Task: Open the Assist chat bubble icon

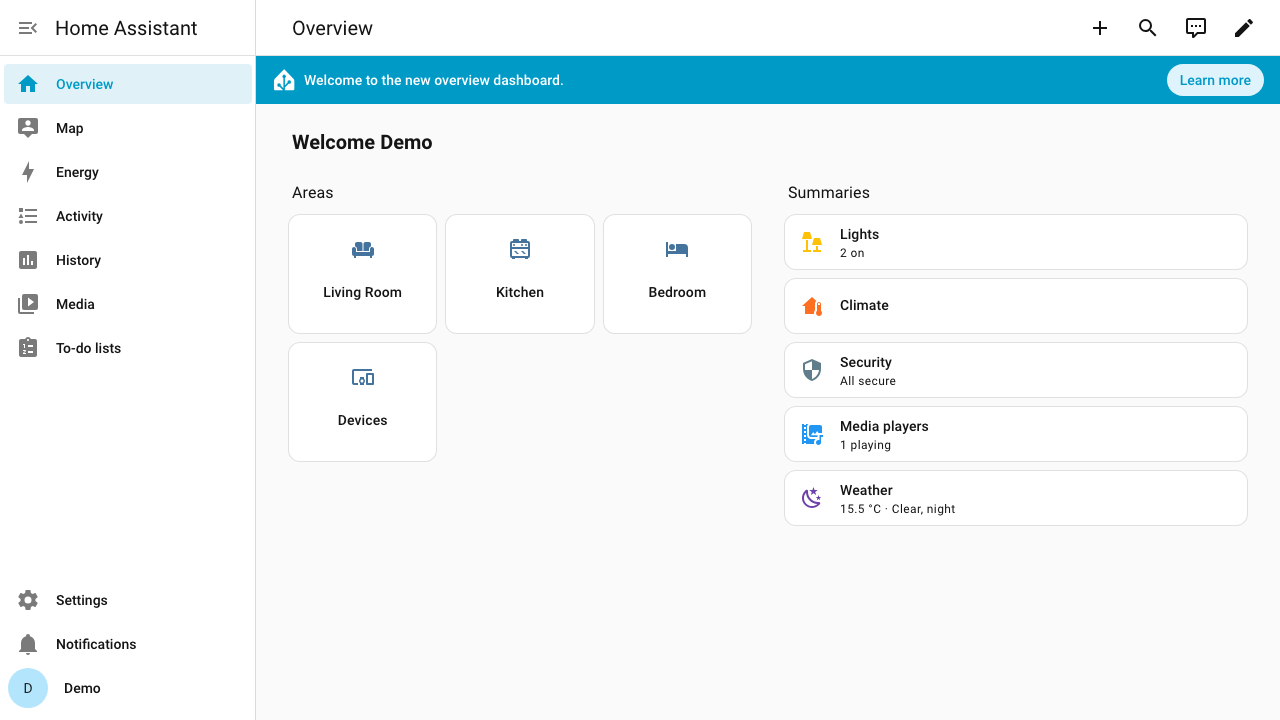Action: [1196, 28]
